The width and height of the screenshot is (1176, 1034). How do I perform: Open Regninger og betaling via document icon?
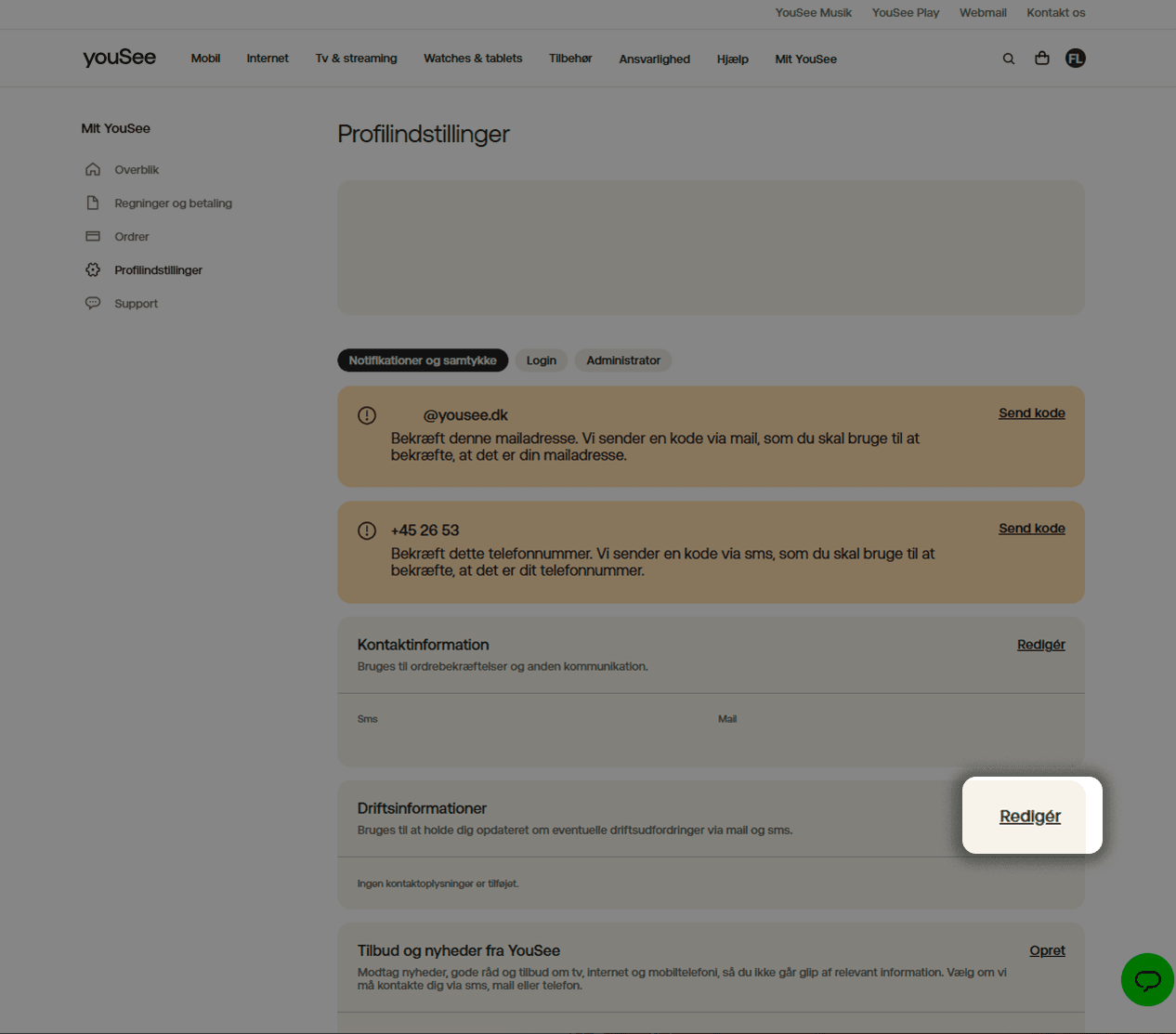(92, 203)
